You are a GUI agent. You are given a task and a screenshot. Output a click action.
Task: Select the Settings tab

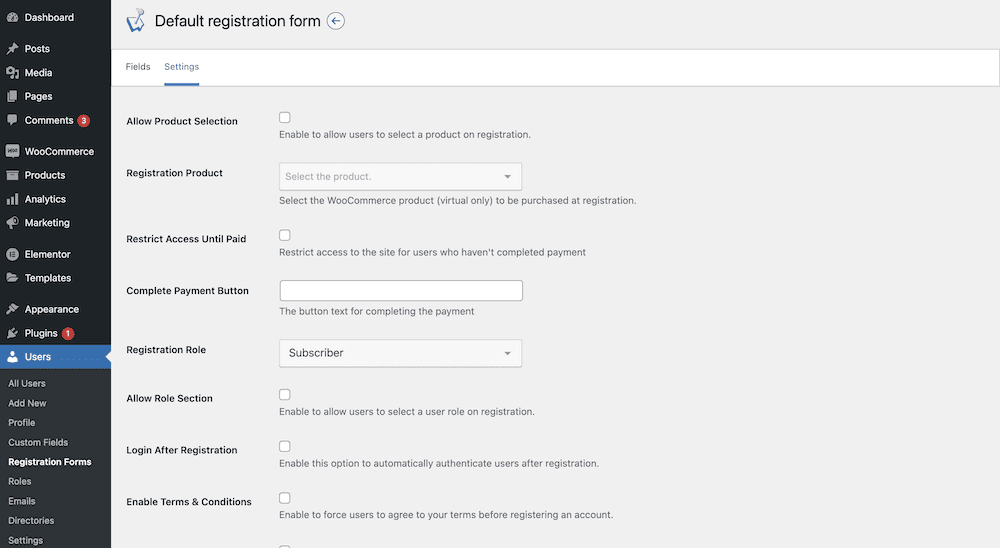182,66
